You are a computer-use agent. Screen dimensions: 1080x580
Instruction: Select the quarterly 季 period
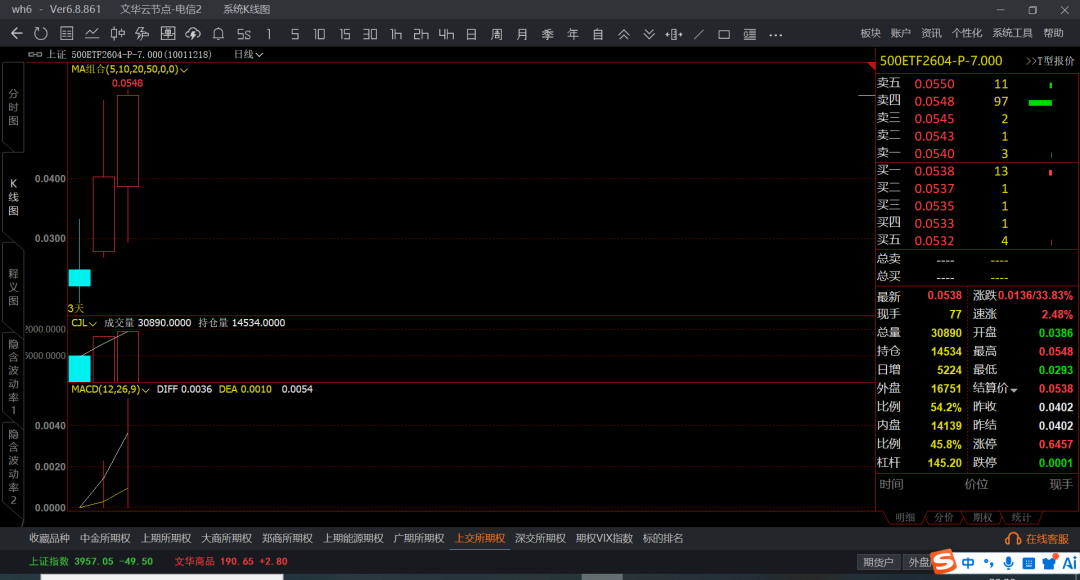click(x=548, y=34)
